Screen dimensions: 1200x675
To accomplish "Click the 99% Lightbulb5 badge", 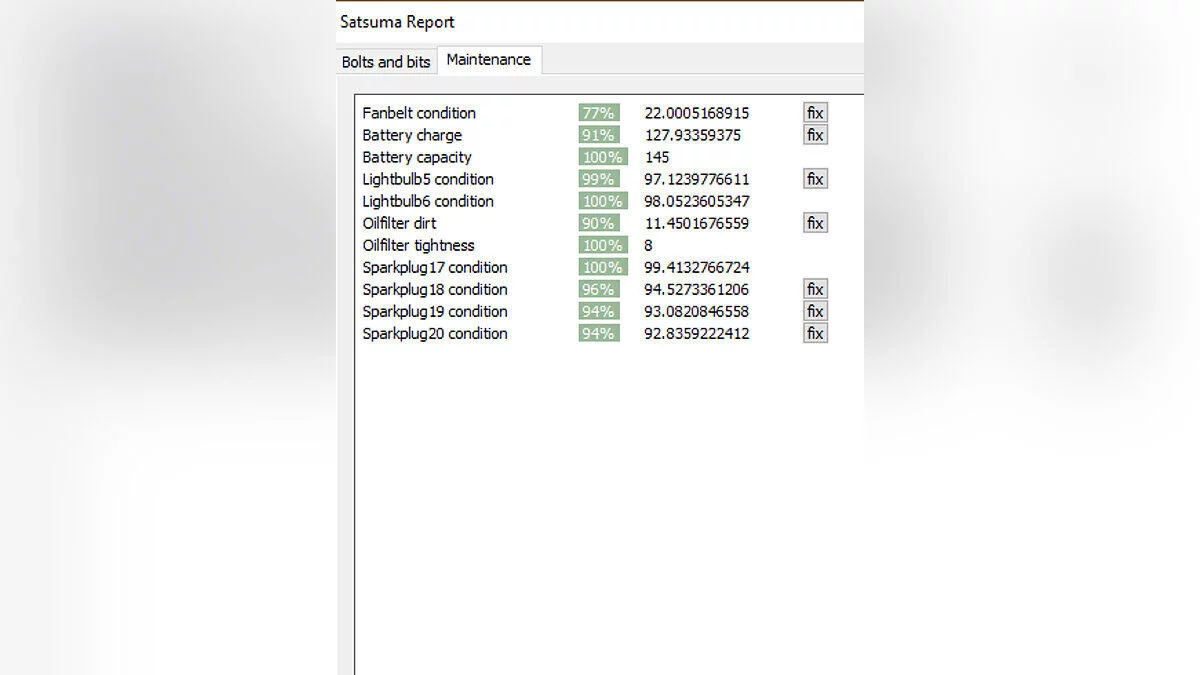I will [x=599, y=179].
